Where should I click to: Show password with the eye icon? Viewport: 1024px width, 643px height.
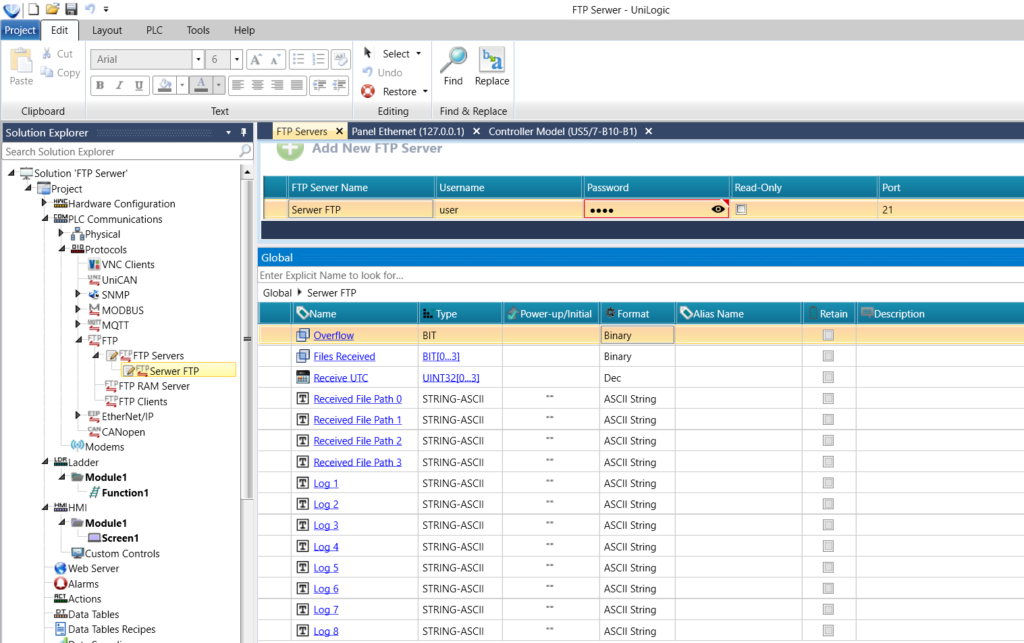[718, 210]
